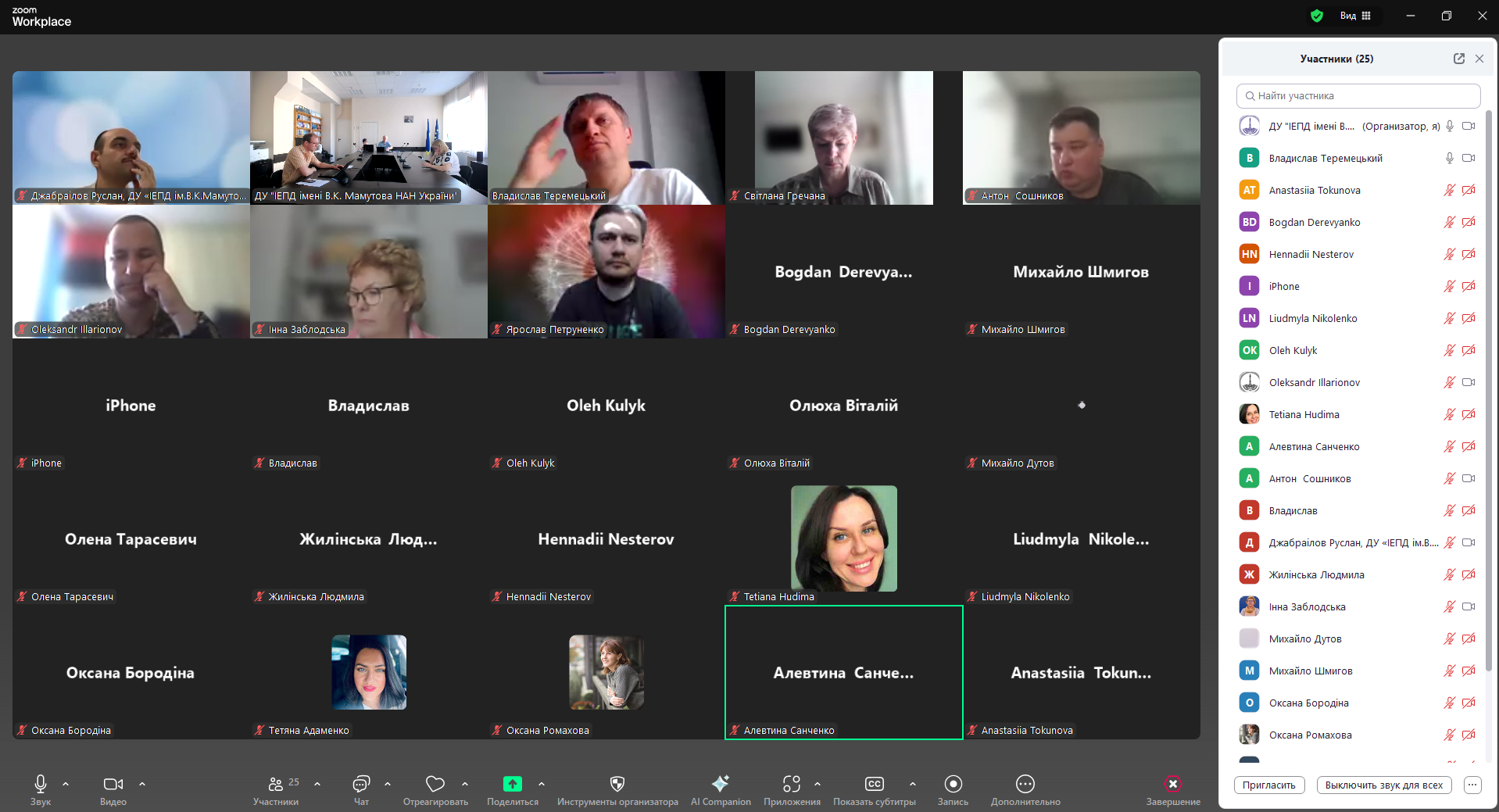Expand audio options arrow beside microphone
Screen dimensions: 1499x812
66,783
